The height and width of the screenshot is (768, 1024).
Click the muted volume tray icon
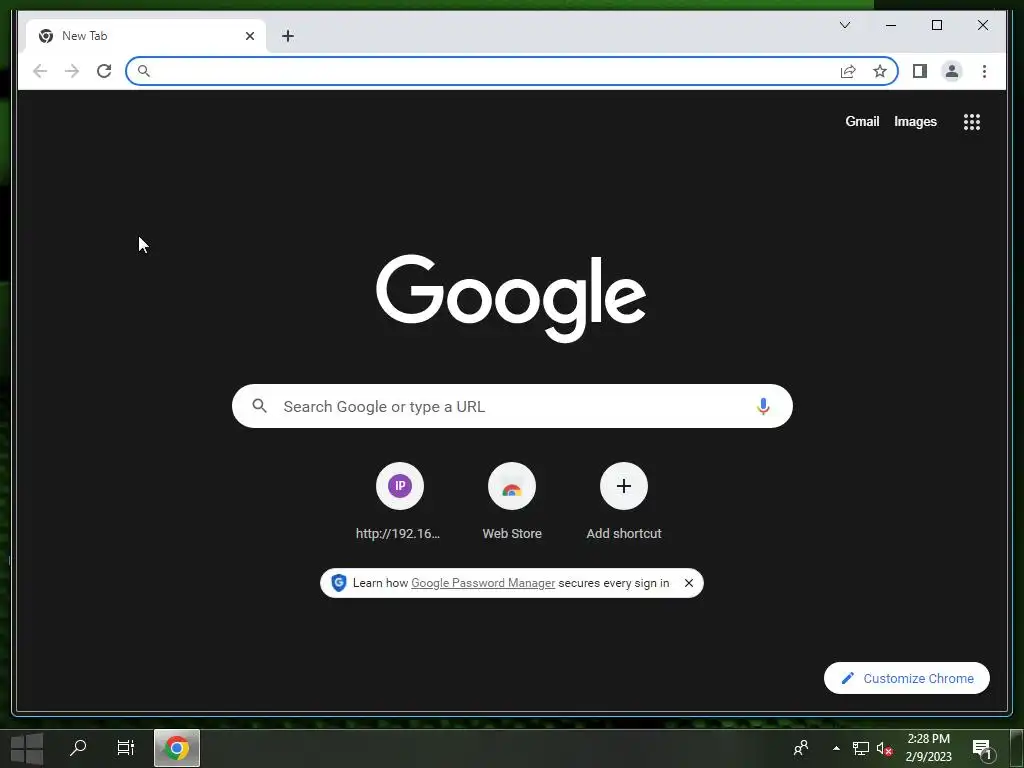[884, 748]
